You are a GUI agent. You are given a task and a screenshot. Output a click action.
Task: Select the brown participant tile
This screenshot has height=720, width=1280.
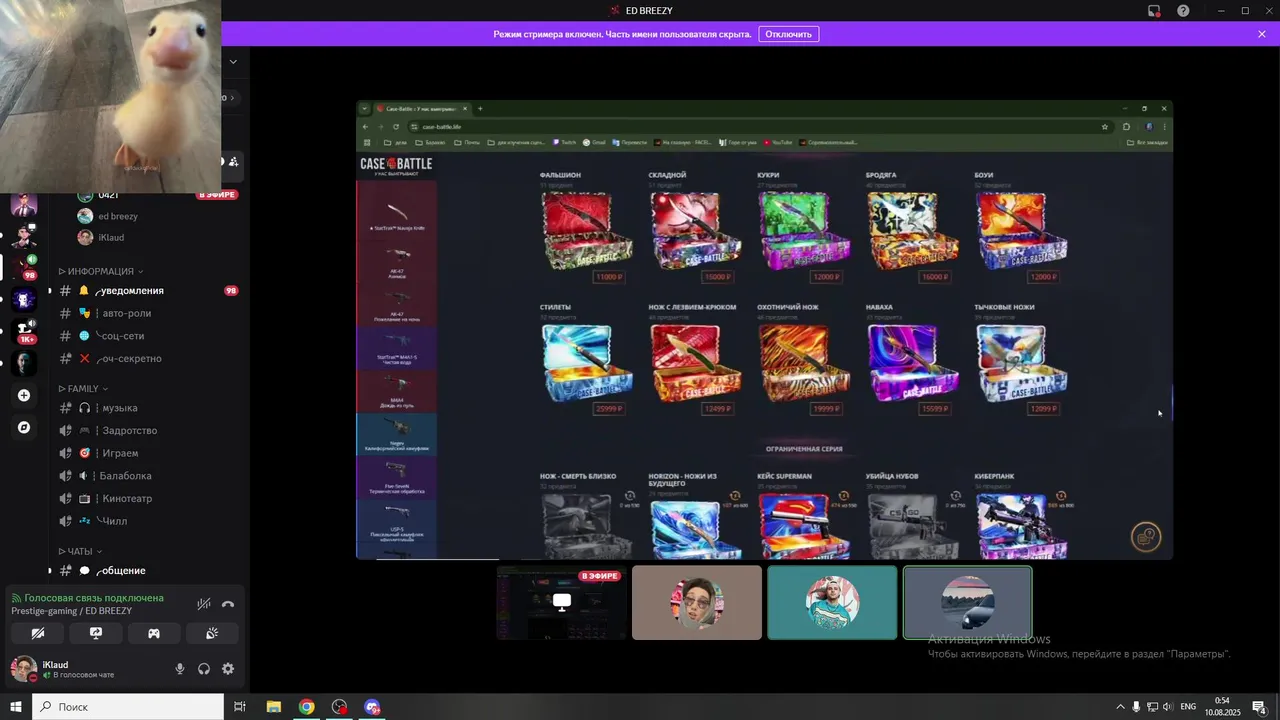coord(697,602)
